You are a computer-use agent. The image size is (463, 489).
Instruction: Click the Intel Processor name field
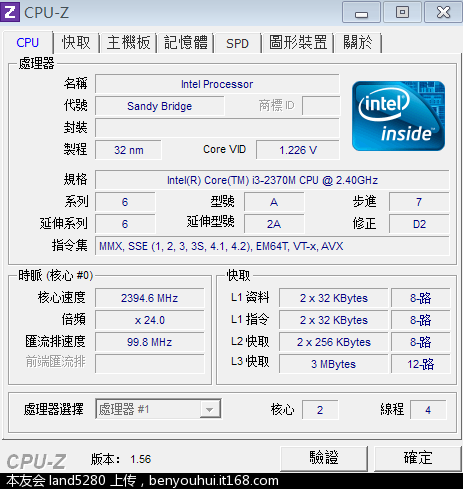(217, 84)
